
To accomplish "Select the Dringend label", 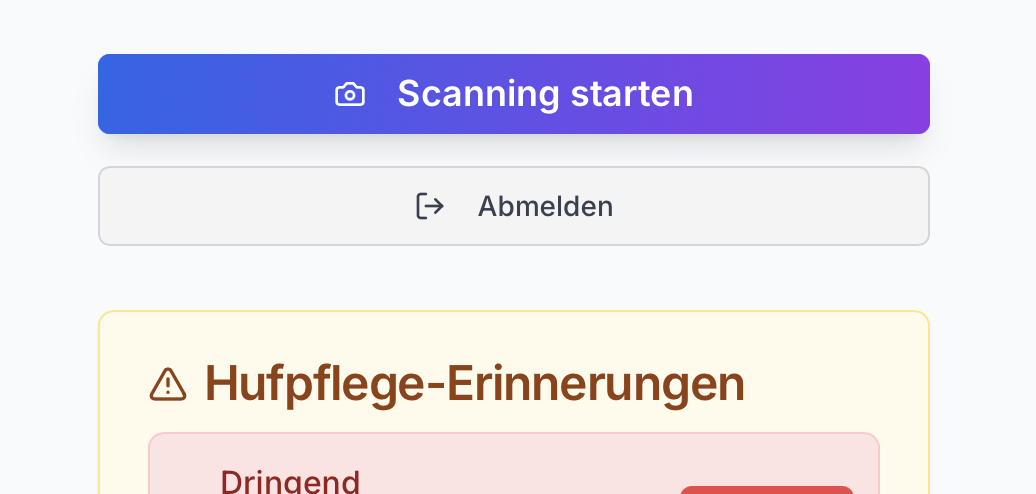I will (290, 481).
